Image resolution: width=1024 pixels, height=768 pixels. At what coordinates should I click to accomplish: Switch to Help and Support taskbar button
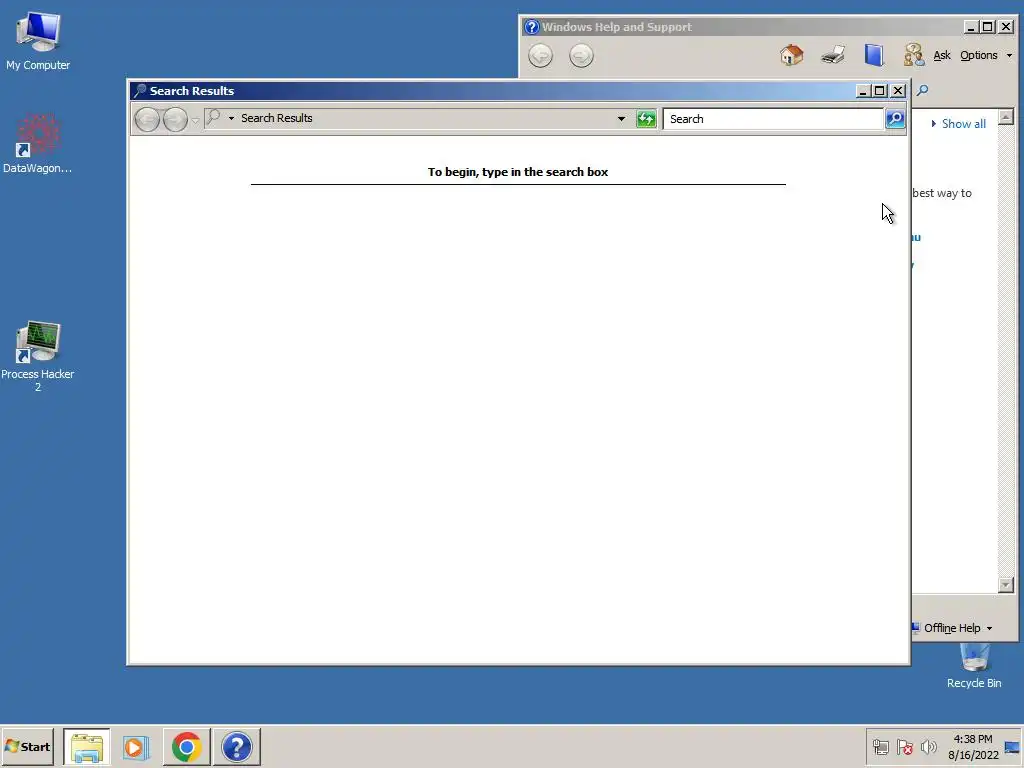(236, 746)
